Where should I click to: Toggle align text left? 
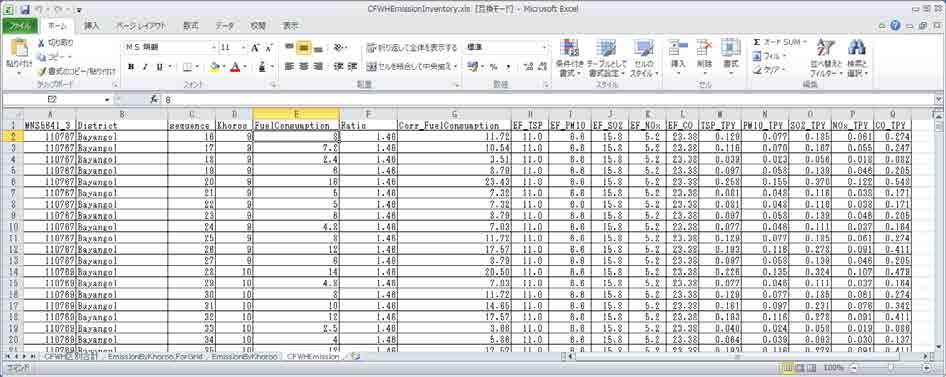click(x=290, y=67)
